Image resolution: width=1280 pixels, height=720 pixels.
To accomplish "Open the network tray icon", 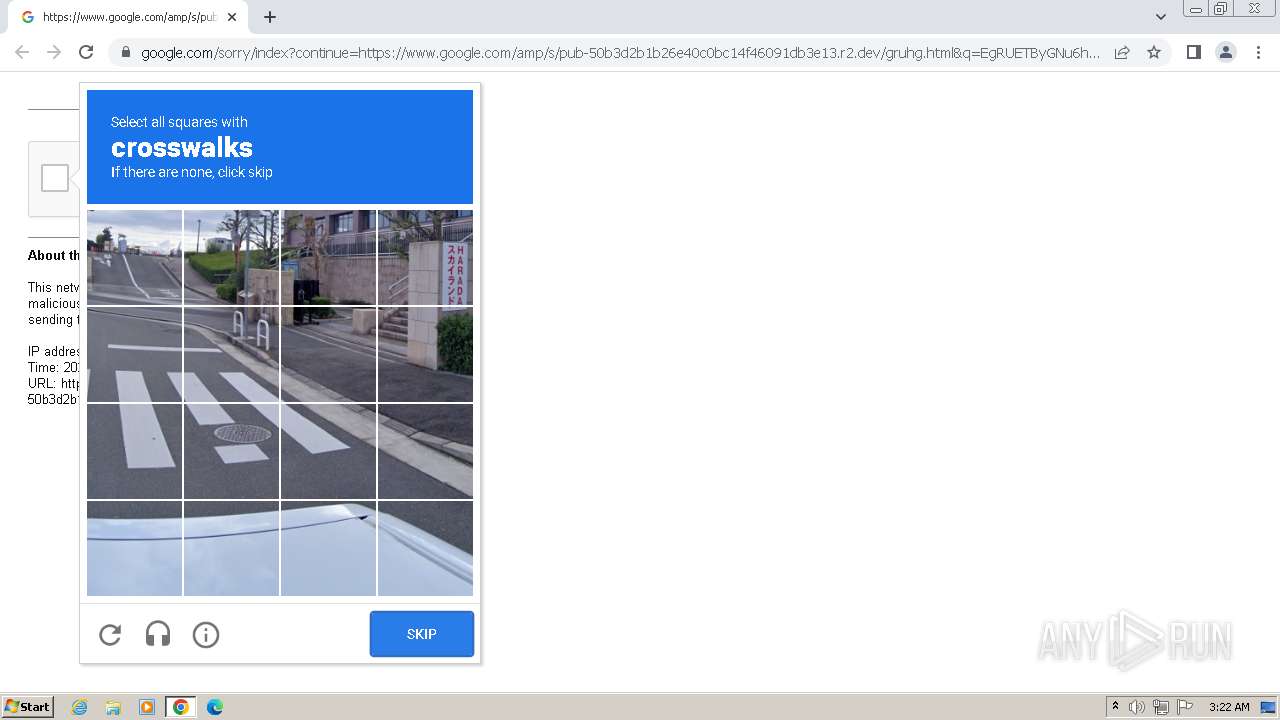I will 1161,707.
